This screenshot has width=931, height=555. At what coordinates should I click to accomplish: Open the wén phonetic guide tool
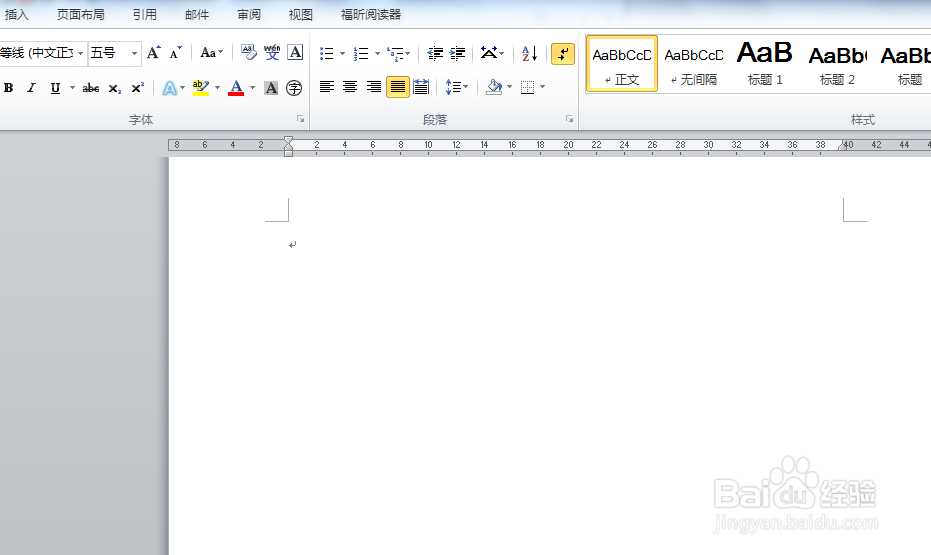[x=272, y=53]
